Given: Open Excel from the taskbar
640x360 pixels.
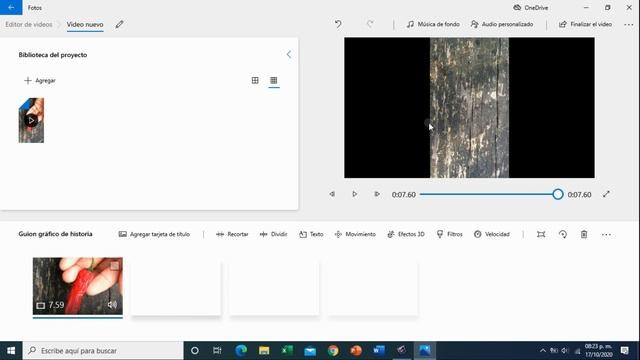Looking at the screenshot, I should [287, 351].
